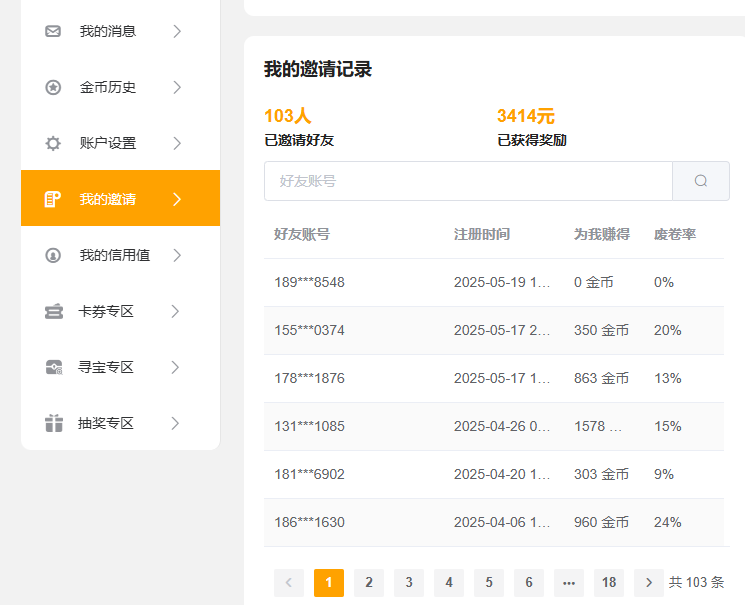Click the treasure chest icon beside 寻宝专区
Screen dimensions: 745x605
pos(54,367)
